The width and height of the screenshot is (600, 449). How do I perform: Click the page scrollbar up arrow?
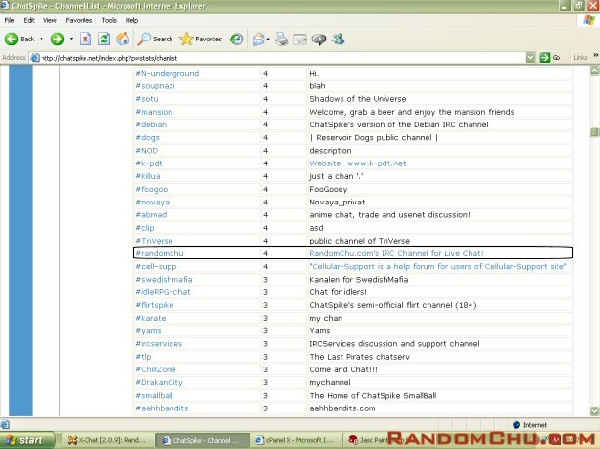595,71
